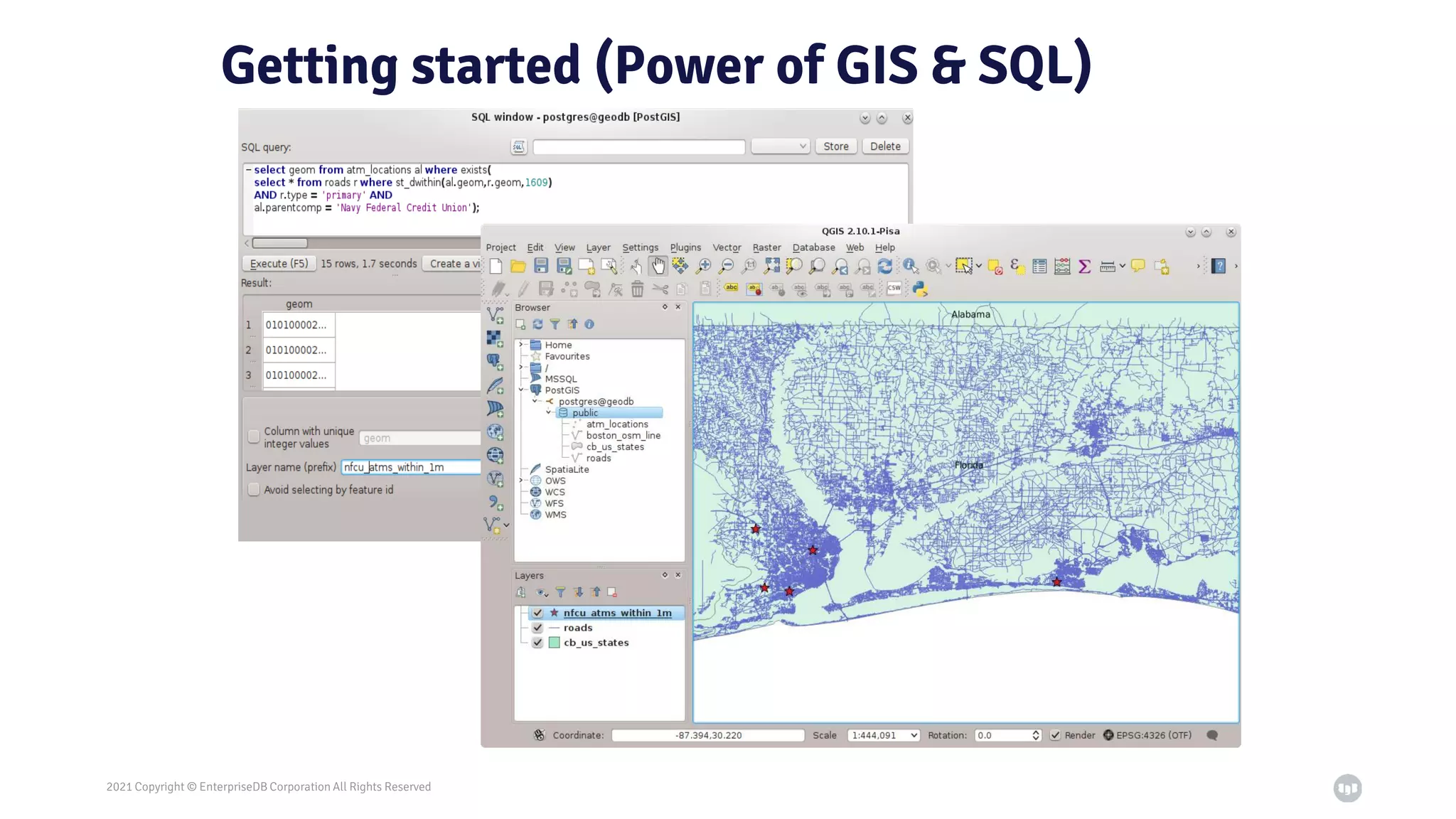Open project with the folder icon
1456x819 pixels.
[x=518, y=266]
